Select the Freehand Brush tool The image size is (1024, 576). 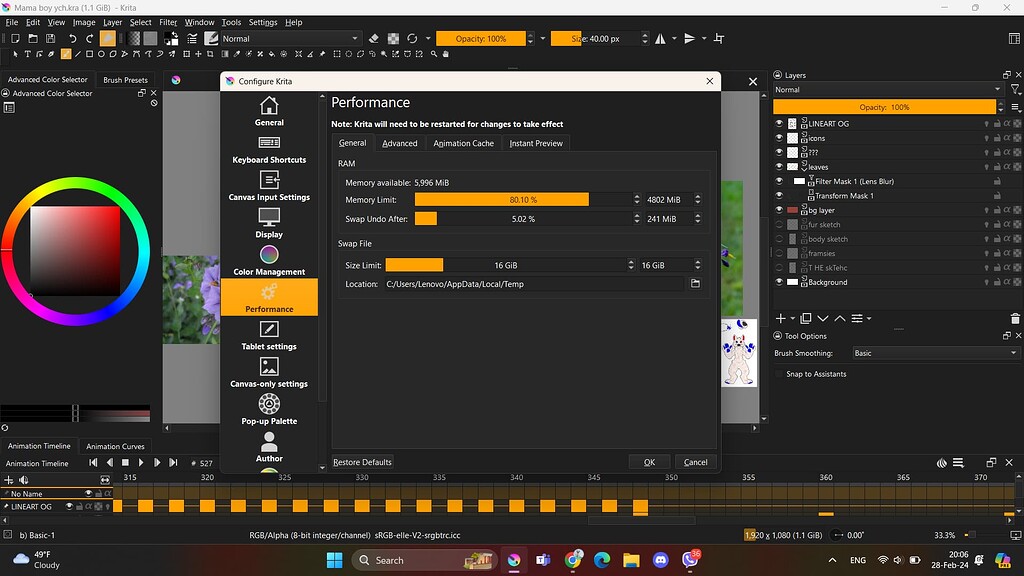point(66,54)
